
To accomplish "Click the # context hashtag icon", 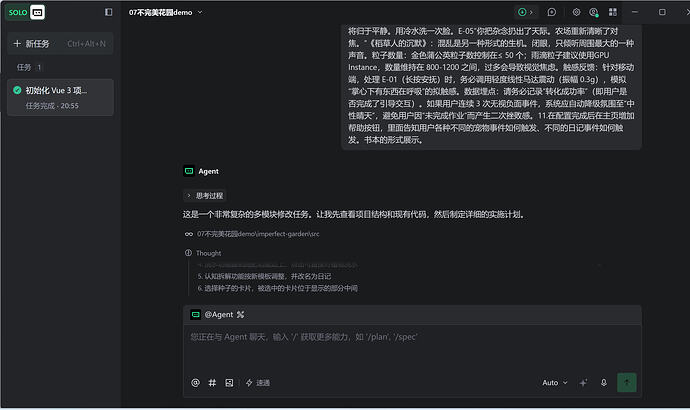I will [x=212, y=383].
